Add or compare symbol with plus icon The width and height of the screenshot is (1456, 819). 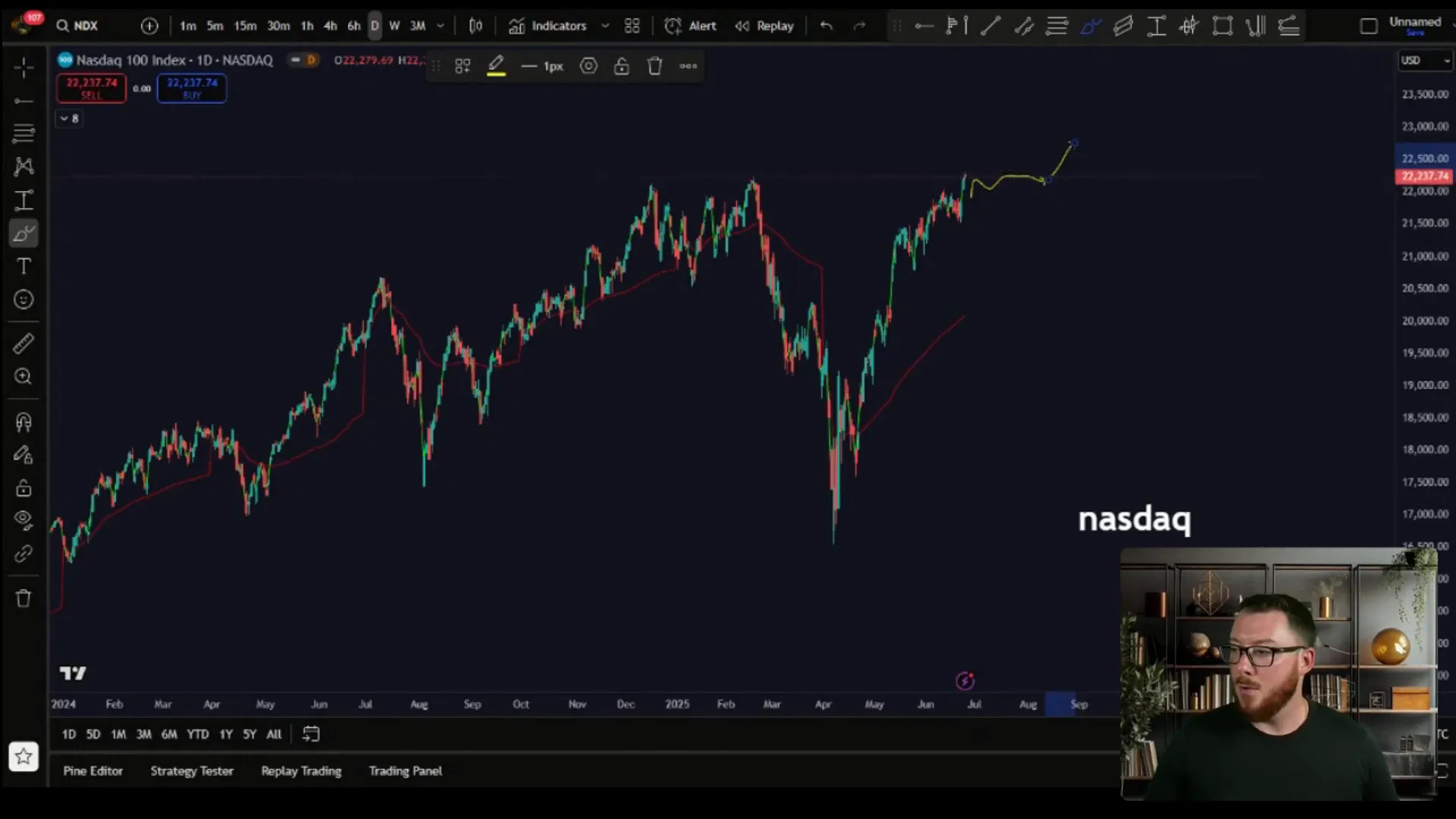coord(149,26)
